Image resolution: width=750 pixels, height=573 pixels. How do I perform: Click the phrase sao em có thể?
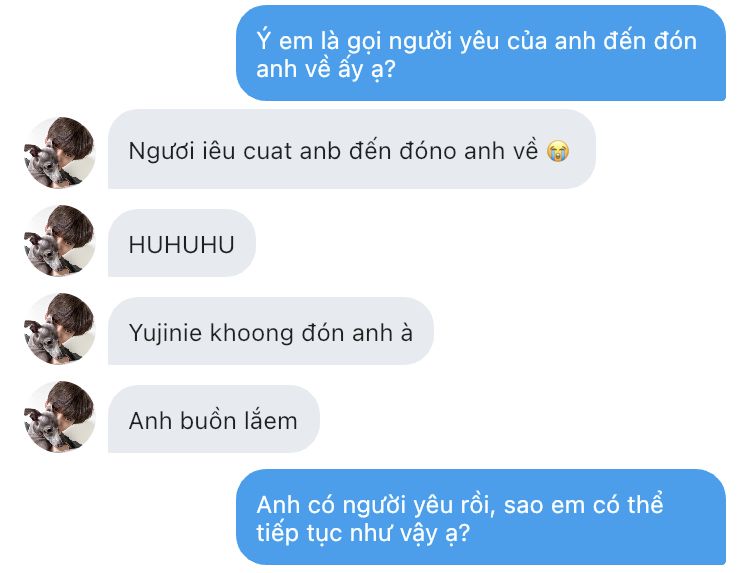coord(584,504)
